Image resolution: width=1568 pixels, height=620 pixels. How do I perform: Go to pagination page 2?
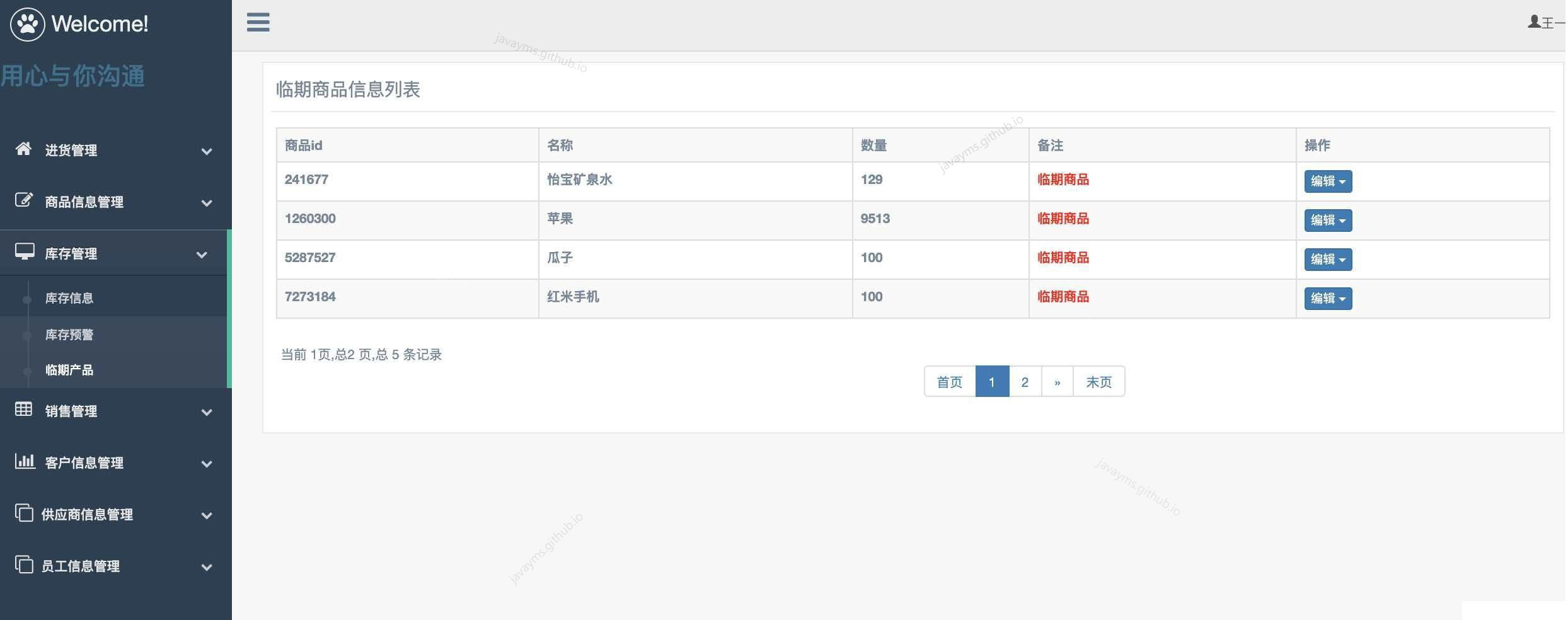tap(1025, 381)
